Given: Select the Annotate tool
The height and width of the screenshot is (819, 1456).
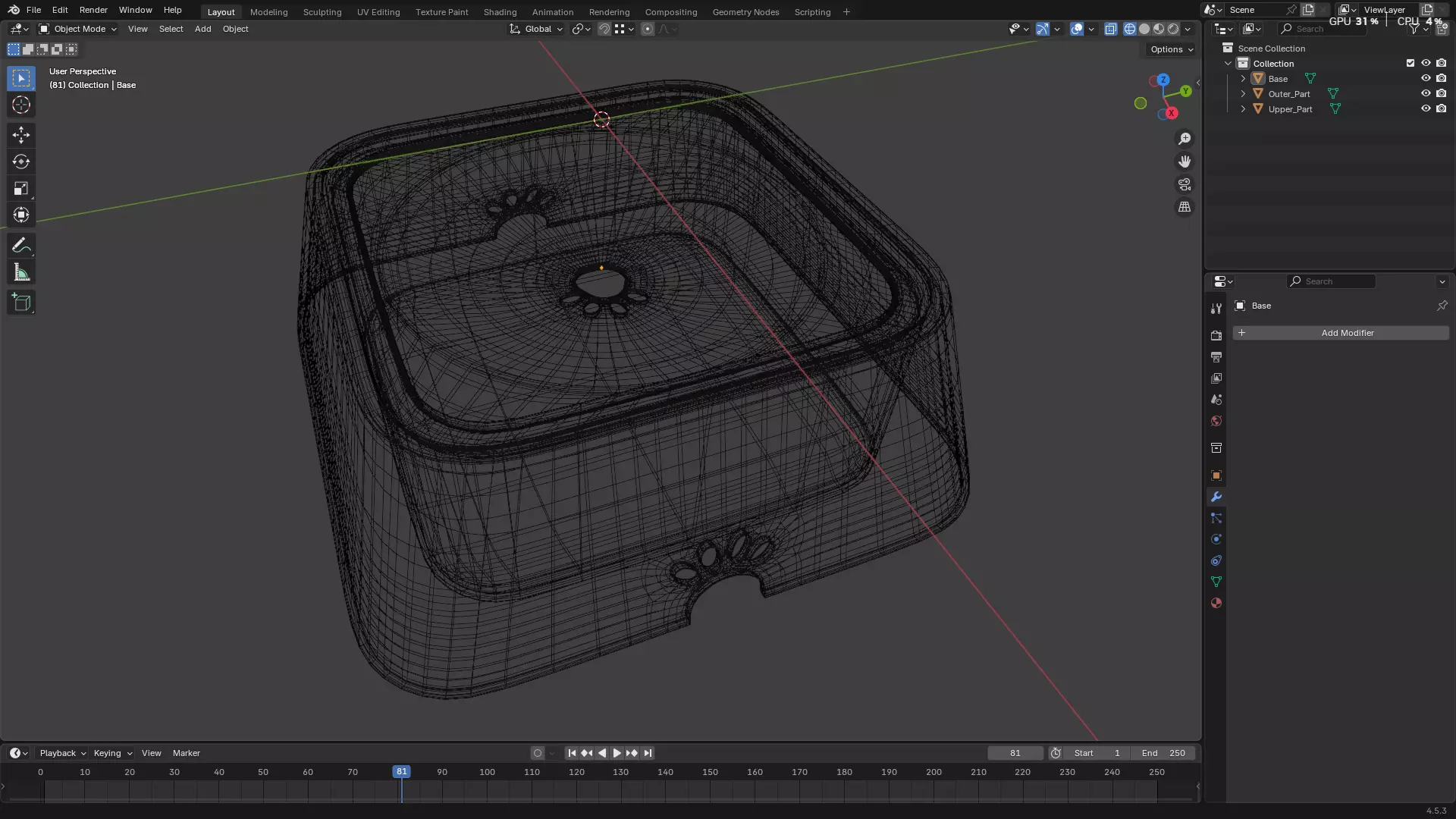Looking at the screenshot, I should tap(21, 246).
